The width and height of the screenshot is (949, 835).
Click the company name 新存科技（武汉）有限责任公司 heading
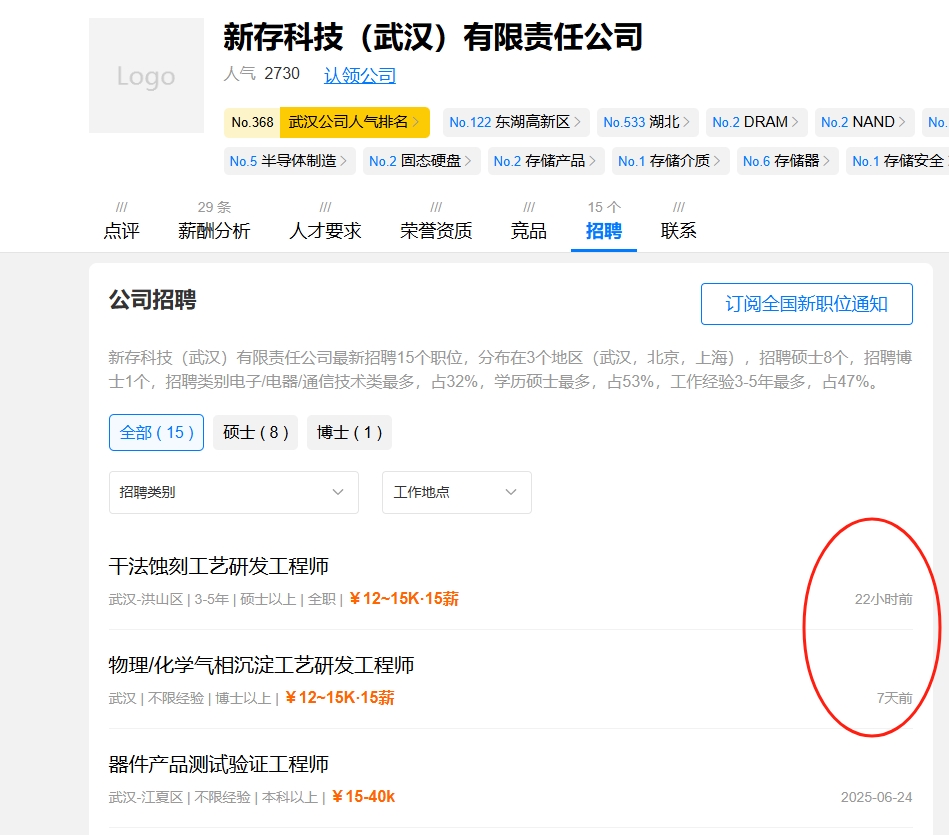pos(433,37)
